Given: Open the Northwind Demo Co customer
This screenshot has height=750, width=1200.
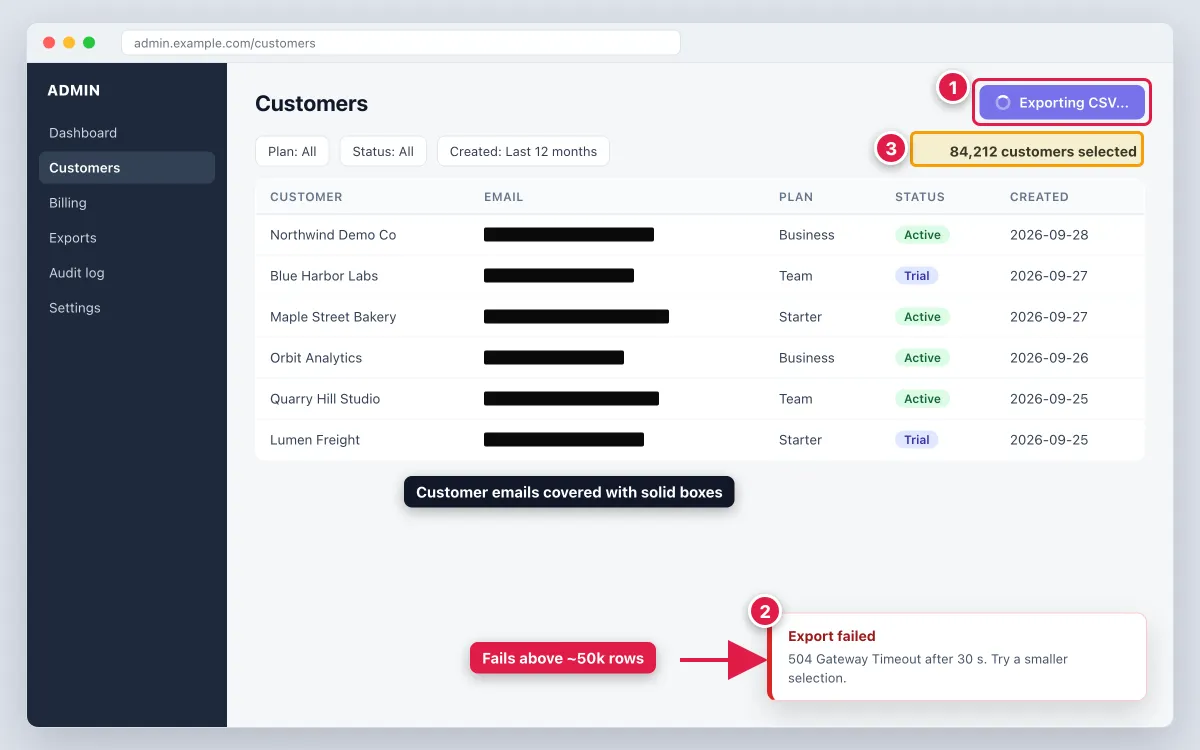Looking at the screenshot, I should tap(333, 235).
